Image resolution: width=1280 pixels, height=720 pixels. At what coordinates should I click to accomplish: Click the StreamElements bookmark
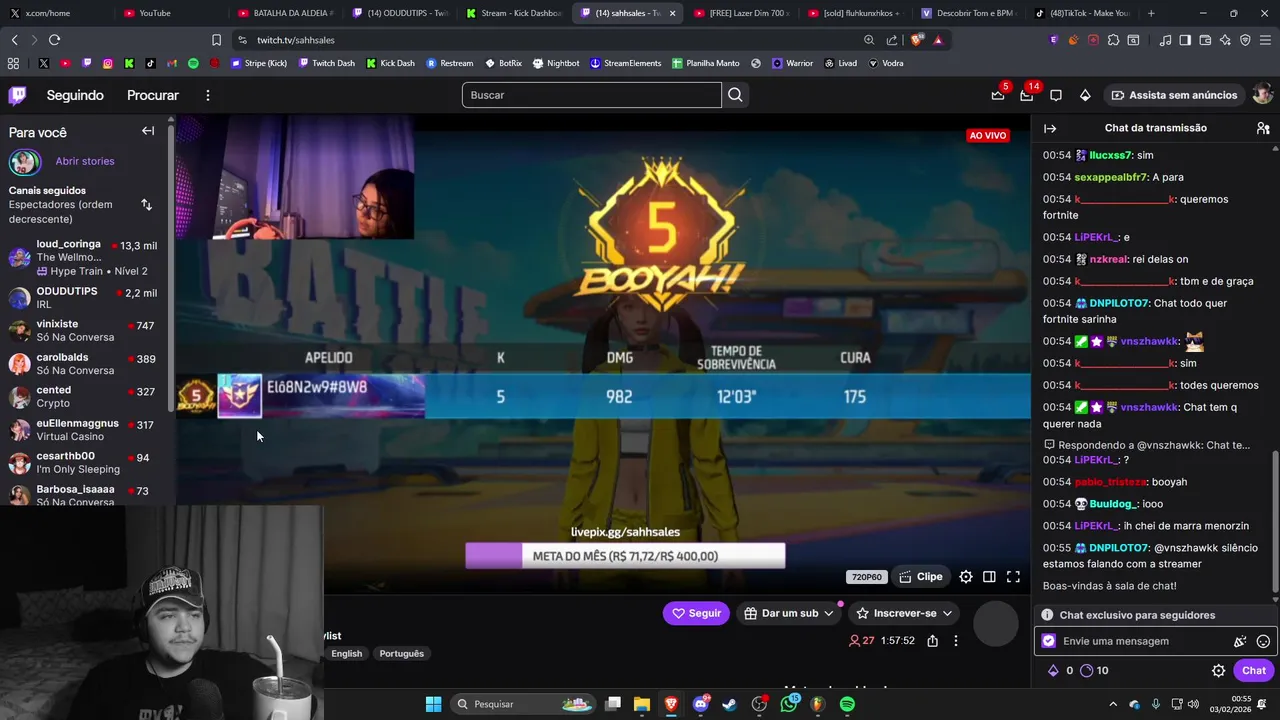coord(625,63)
